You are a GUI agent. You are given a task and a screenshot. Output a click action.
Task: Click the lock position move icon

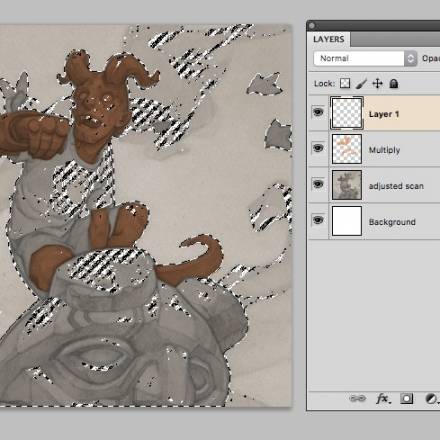tap(377, 83)
